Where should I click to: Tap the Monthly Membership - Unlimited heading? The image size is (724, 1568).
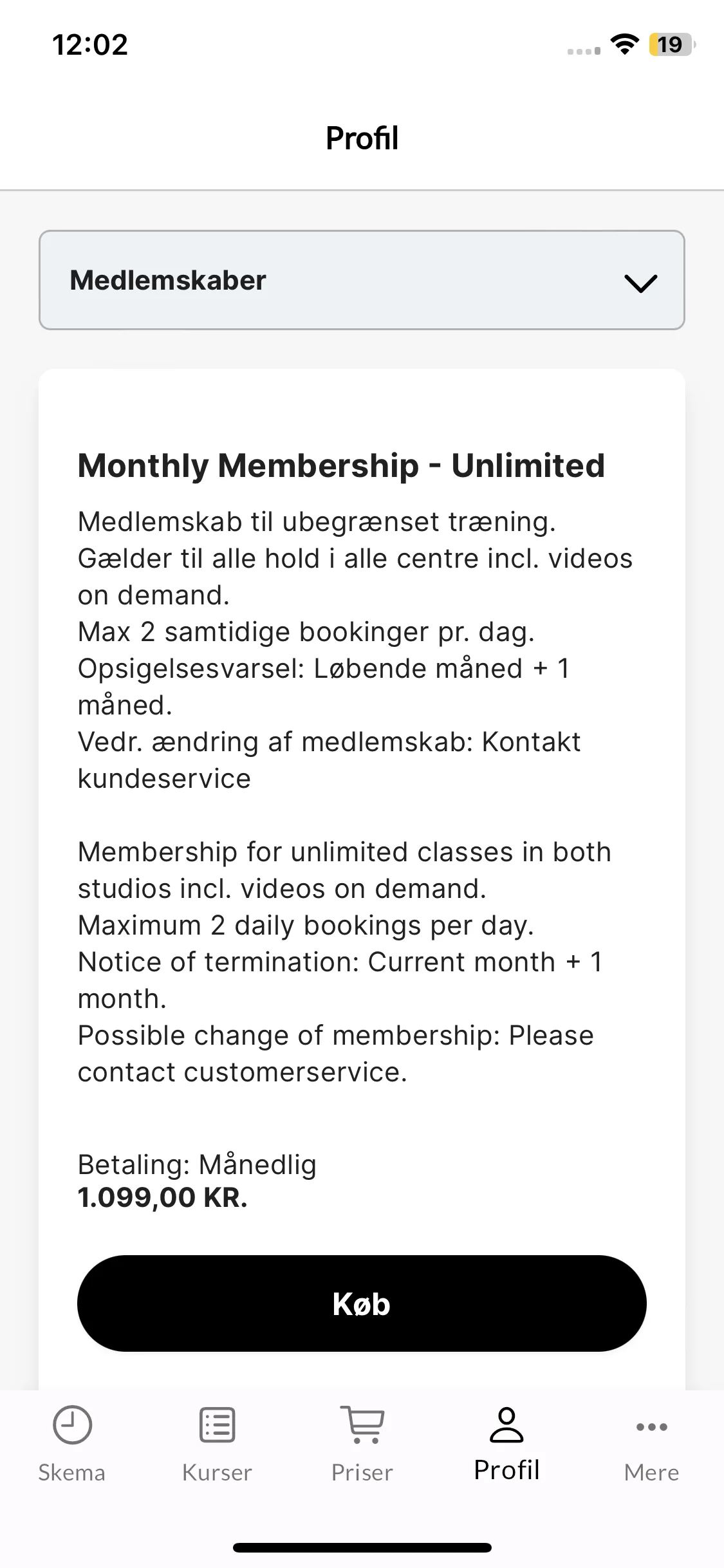pos(341,465)
